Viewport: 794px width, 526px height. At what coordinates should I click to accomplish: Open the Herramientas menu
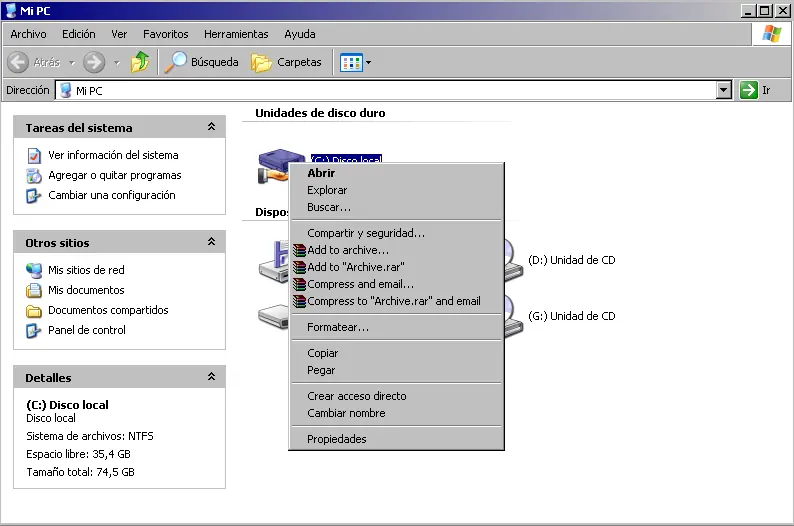click(236, 34)
